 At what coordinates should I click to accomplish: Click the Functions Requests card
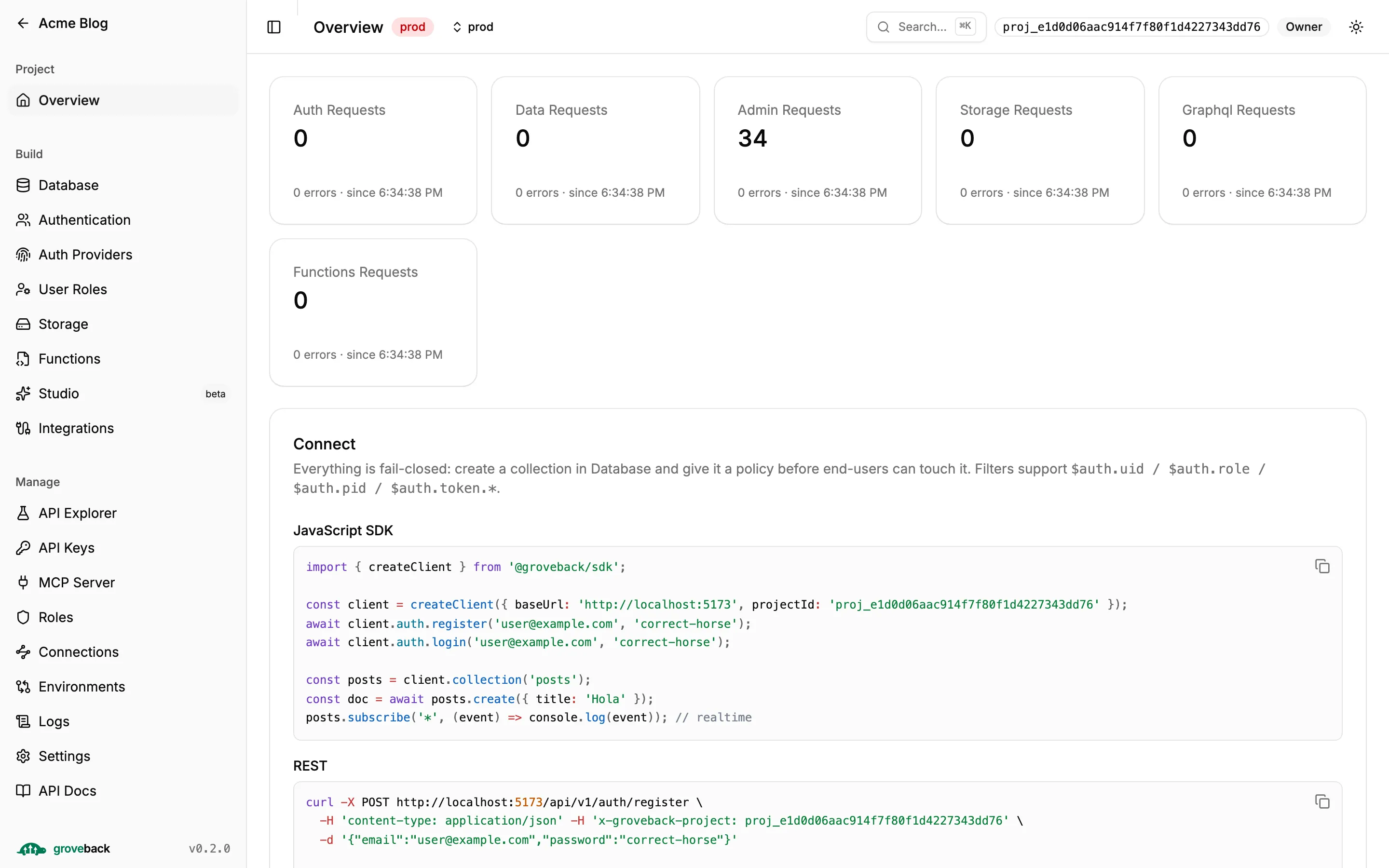[373, 312]
